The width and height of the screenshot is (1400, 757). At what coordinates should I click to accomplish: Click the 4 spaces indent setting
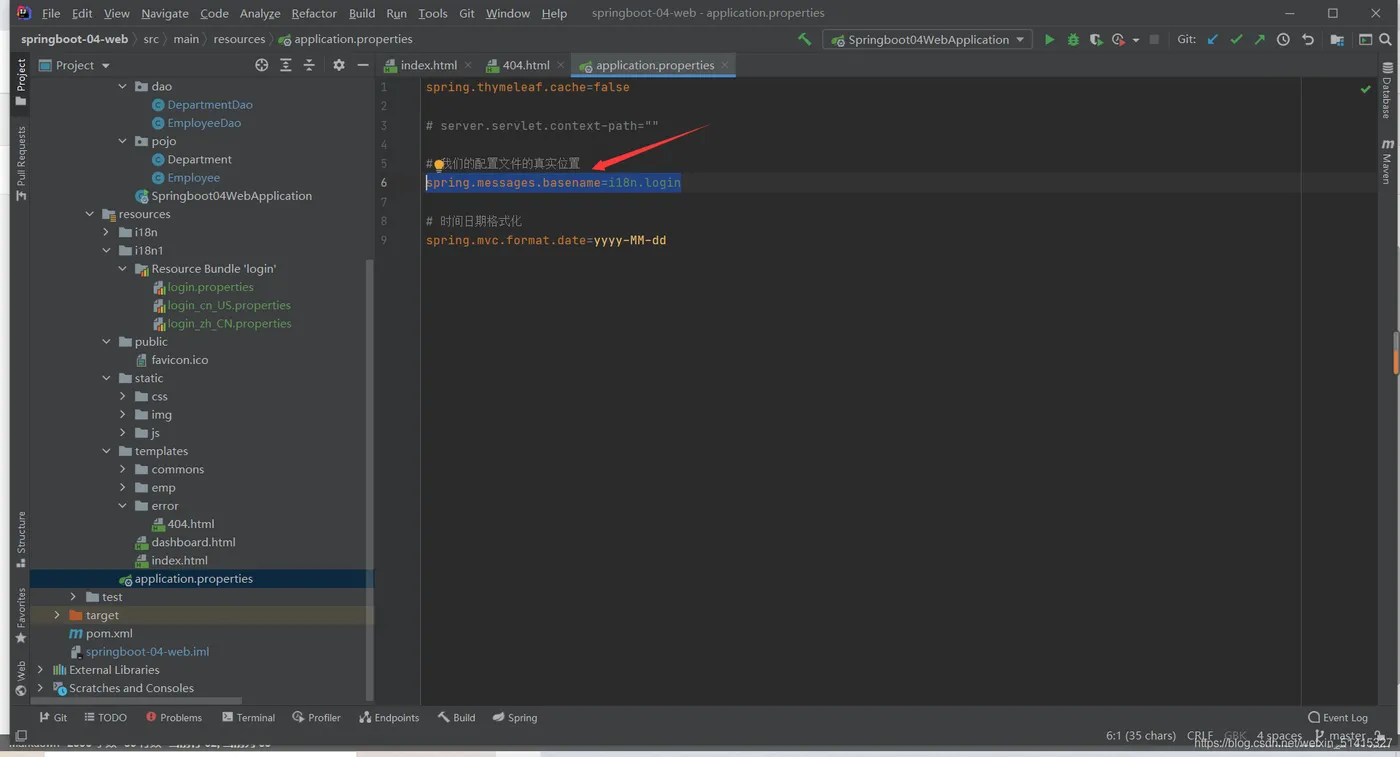click(1279, 735)
